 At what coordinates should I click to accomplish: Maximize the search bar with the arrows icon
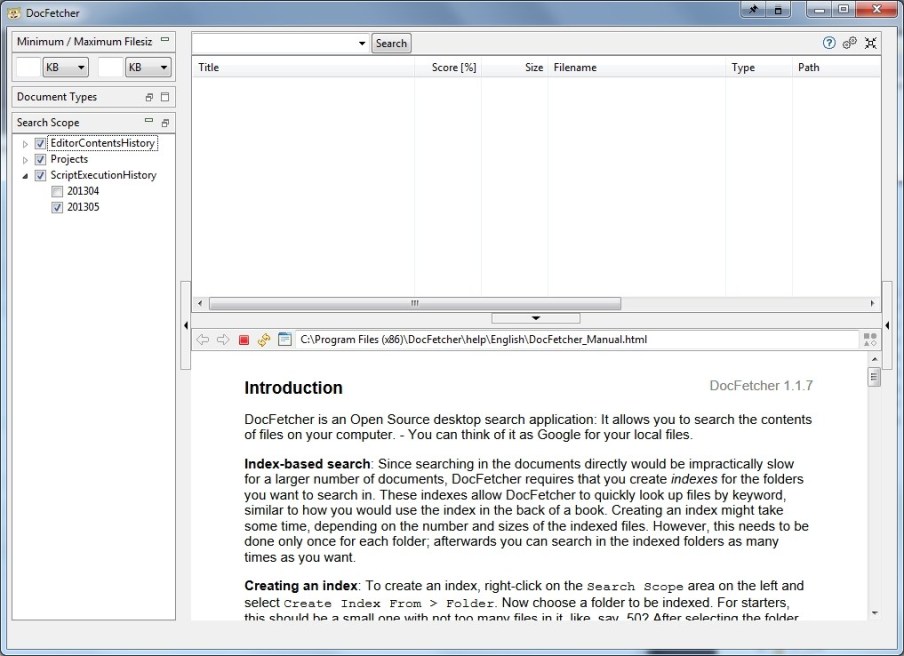pos(870,43)
